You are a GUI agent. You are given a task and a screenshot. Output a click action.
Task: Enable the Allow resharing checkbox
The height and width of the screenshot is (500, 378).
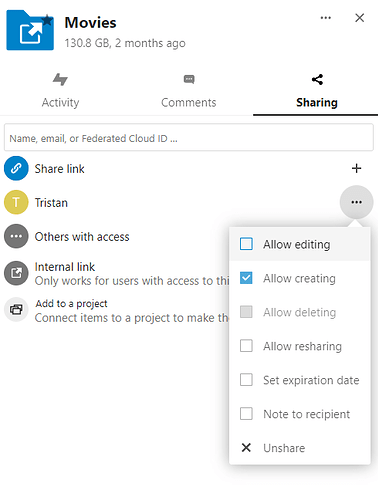point(246,346)
